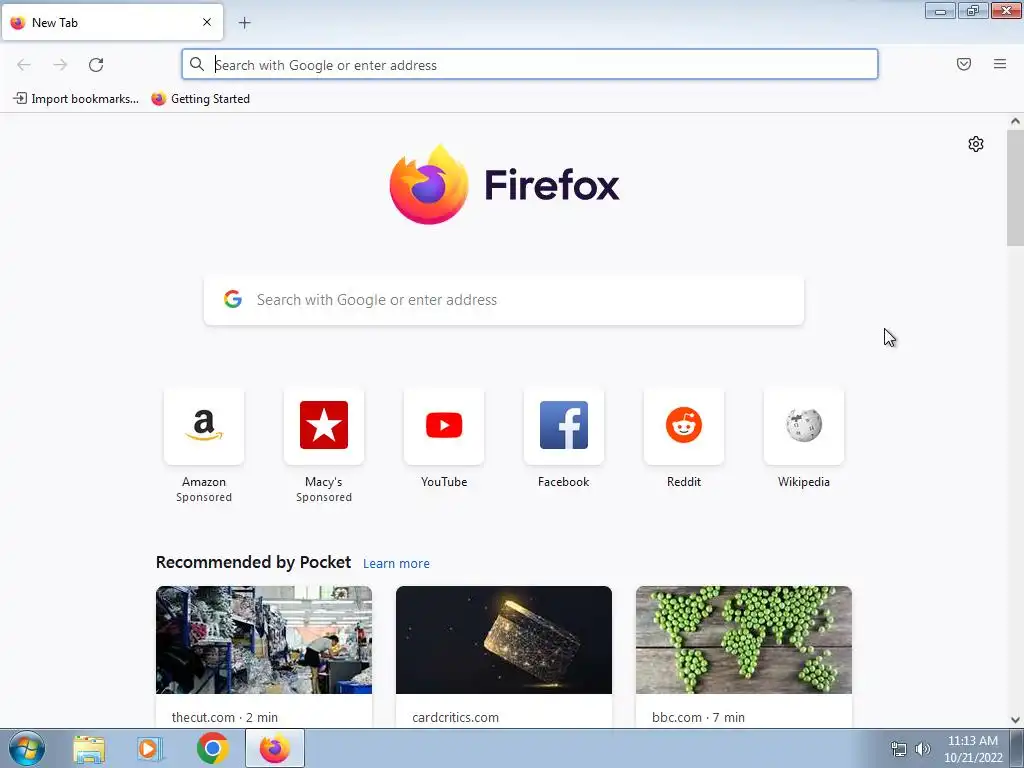Screen dimensions: 1024x768
Task: Open the cardcritics.com story thumbnail
Action: (504, 640)
